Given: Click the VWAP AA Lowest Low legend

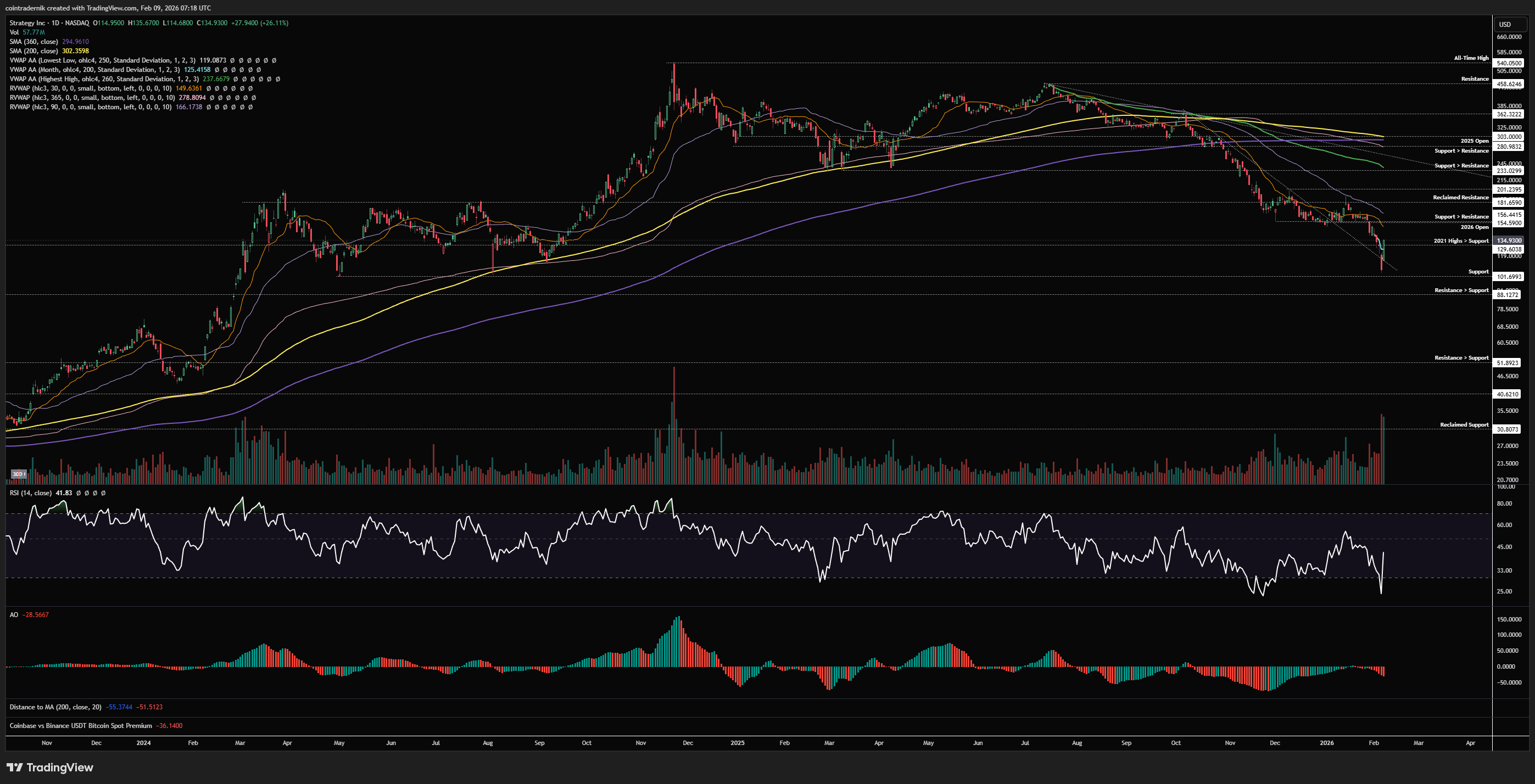Looking at the screenshot, I should 101,60.
